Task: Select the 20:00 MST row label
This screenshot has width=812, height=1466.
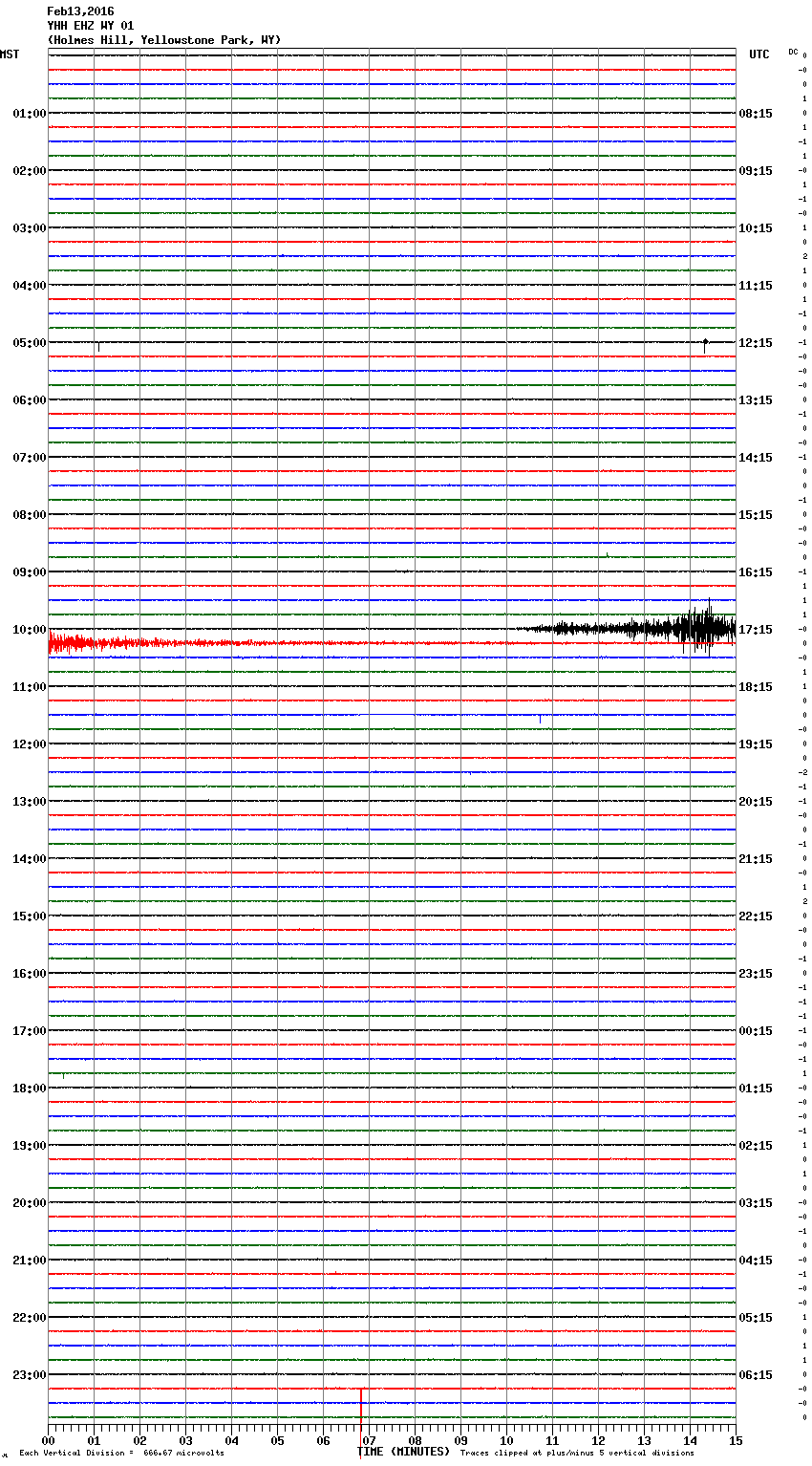Action: pos(29,1203)
